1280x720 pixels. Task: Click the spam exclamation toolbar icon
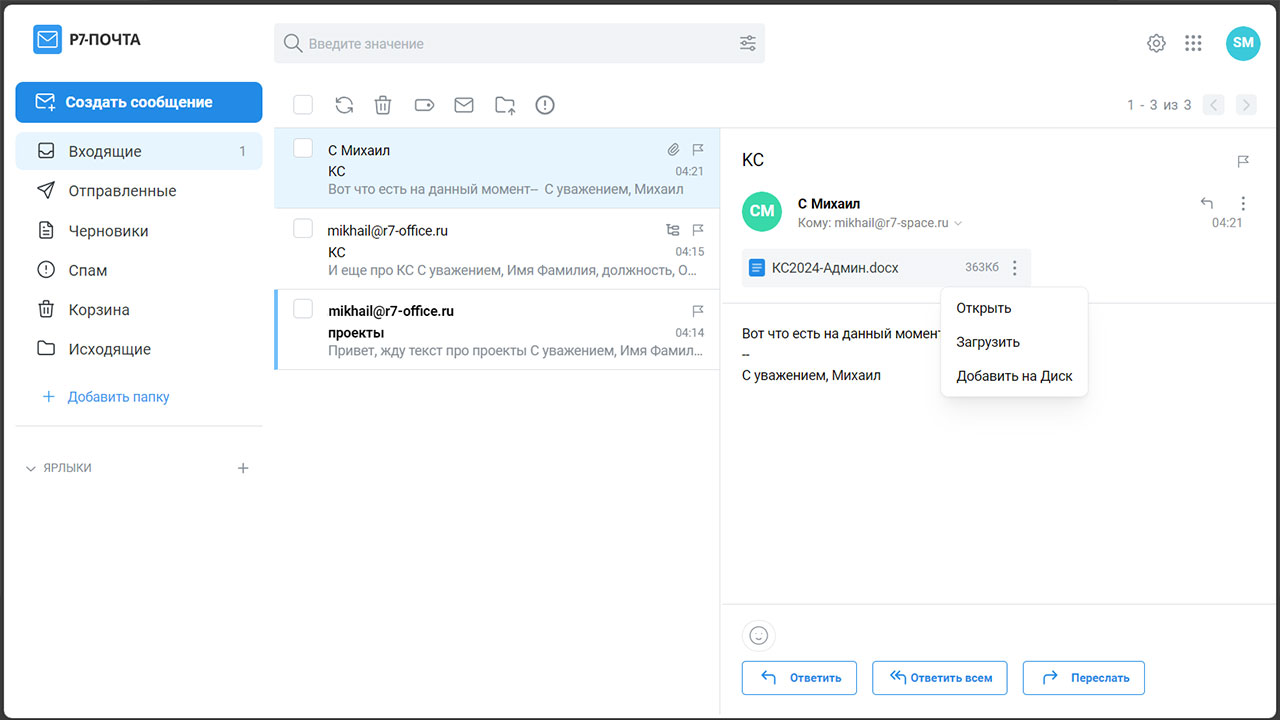(545, 105)
